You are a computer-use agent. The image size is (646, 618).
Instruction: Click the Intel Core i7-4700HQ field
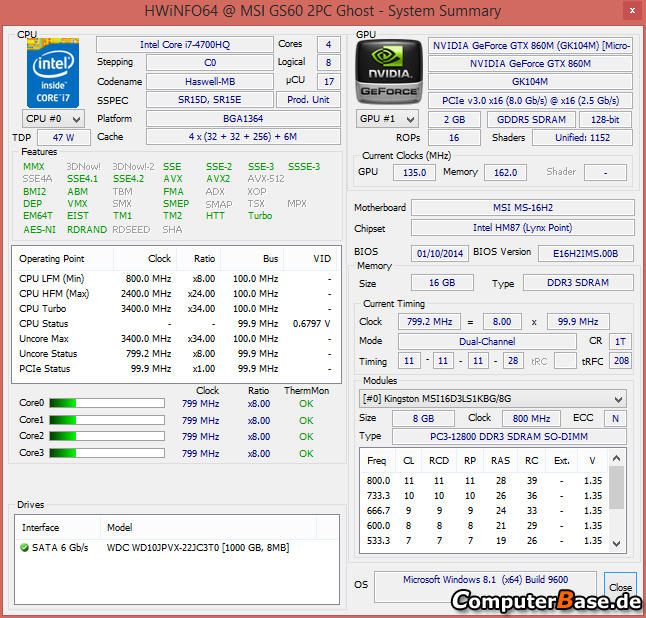coord(185,44)
